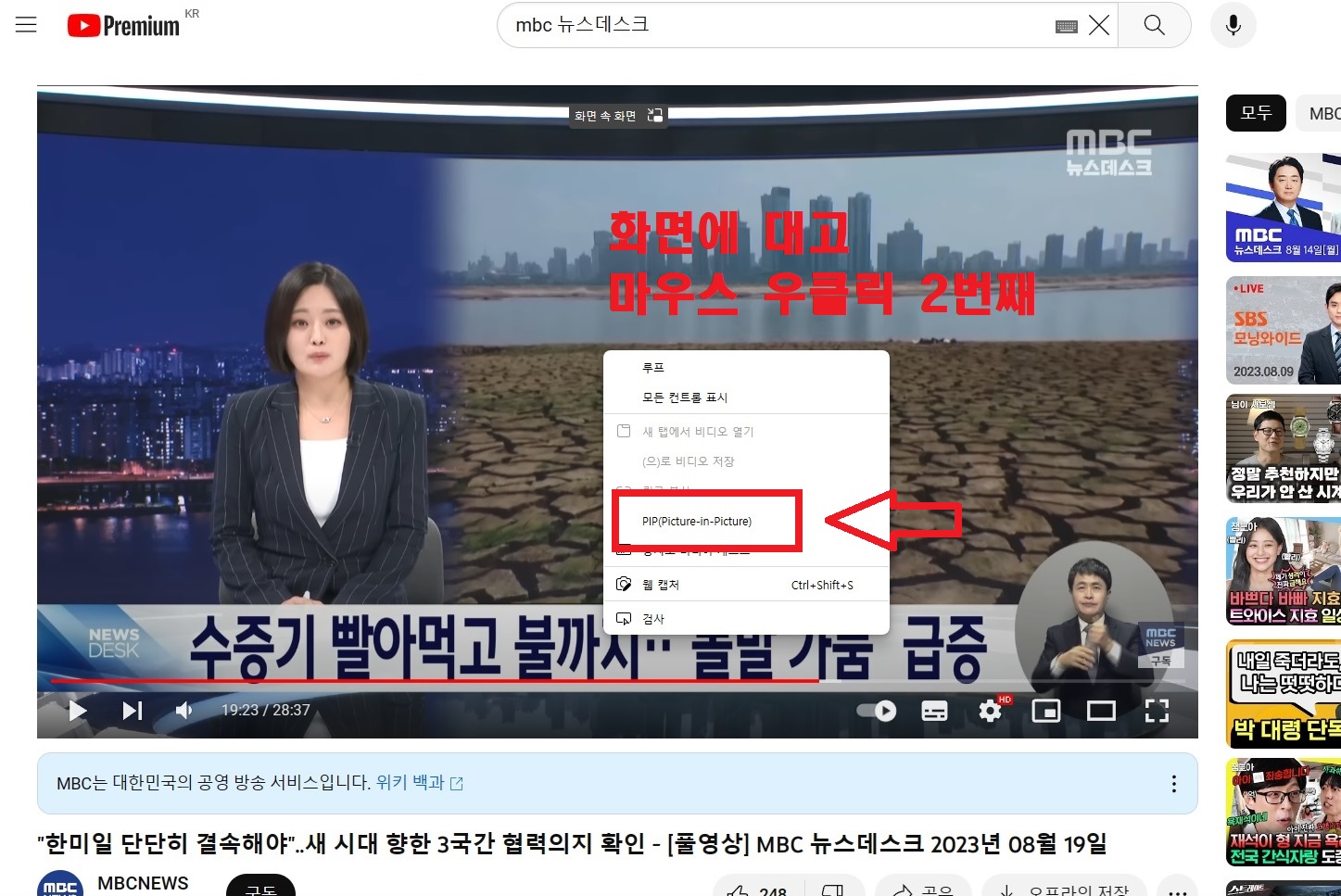Clear the search box text
The width and height of the screenshot is (1341, 896).
click(x=1099, y=25)
